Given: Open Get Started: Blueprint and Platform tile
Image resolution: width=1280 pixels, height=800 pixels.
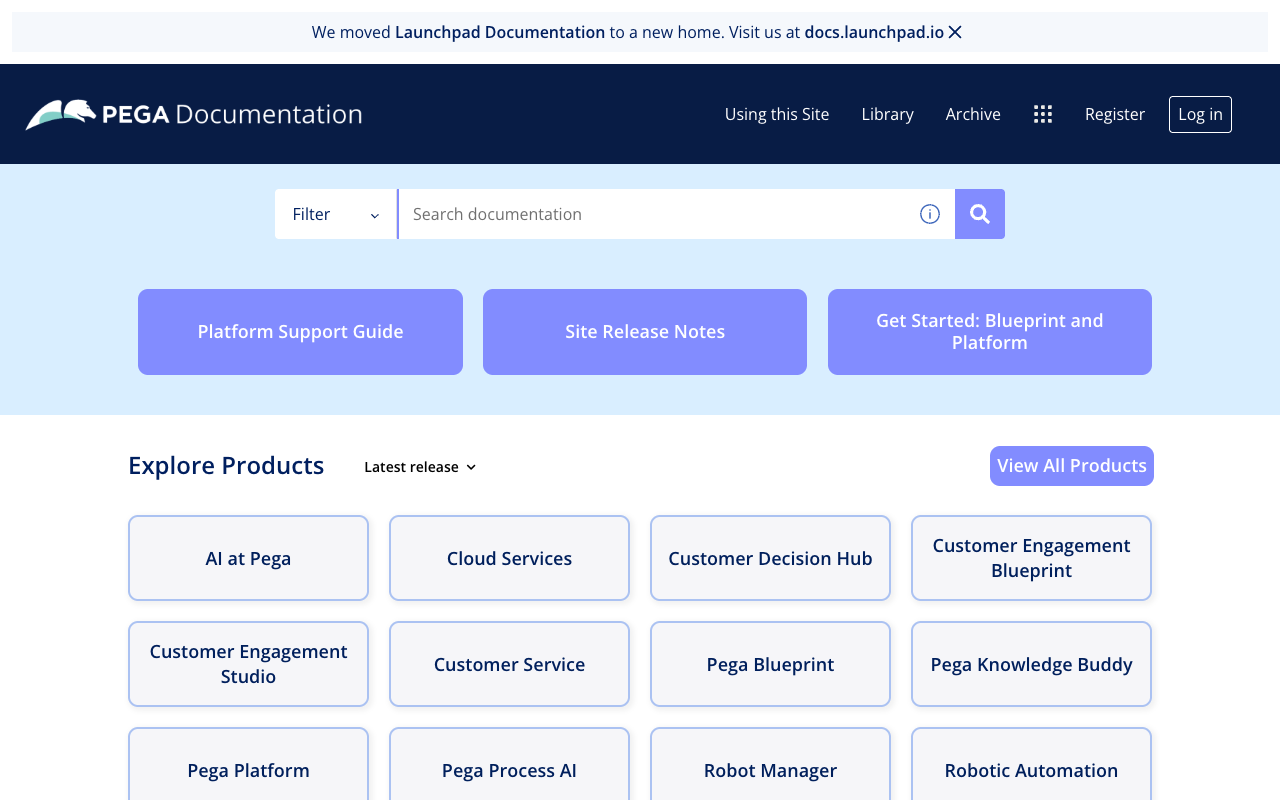Looking at the screenshot, I should [990, 332].
